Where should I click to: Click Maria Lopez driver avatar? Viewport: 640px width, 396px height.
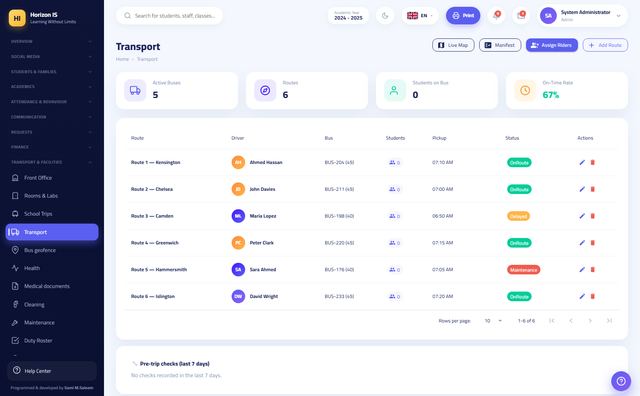238,216
